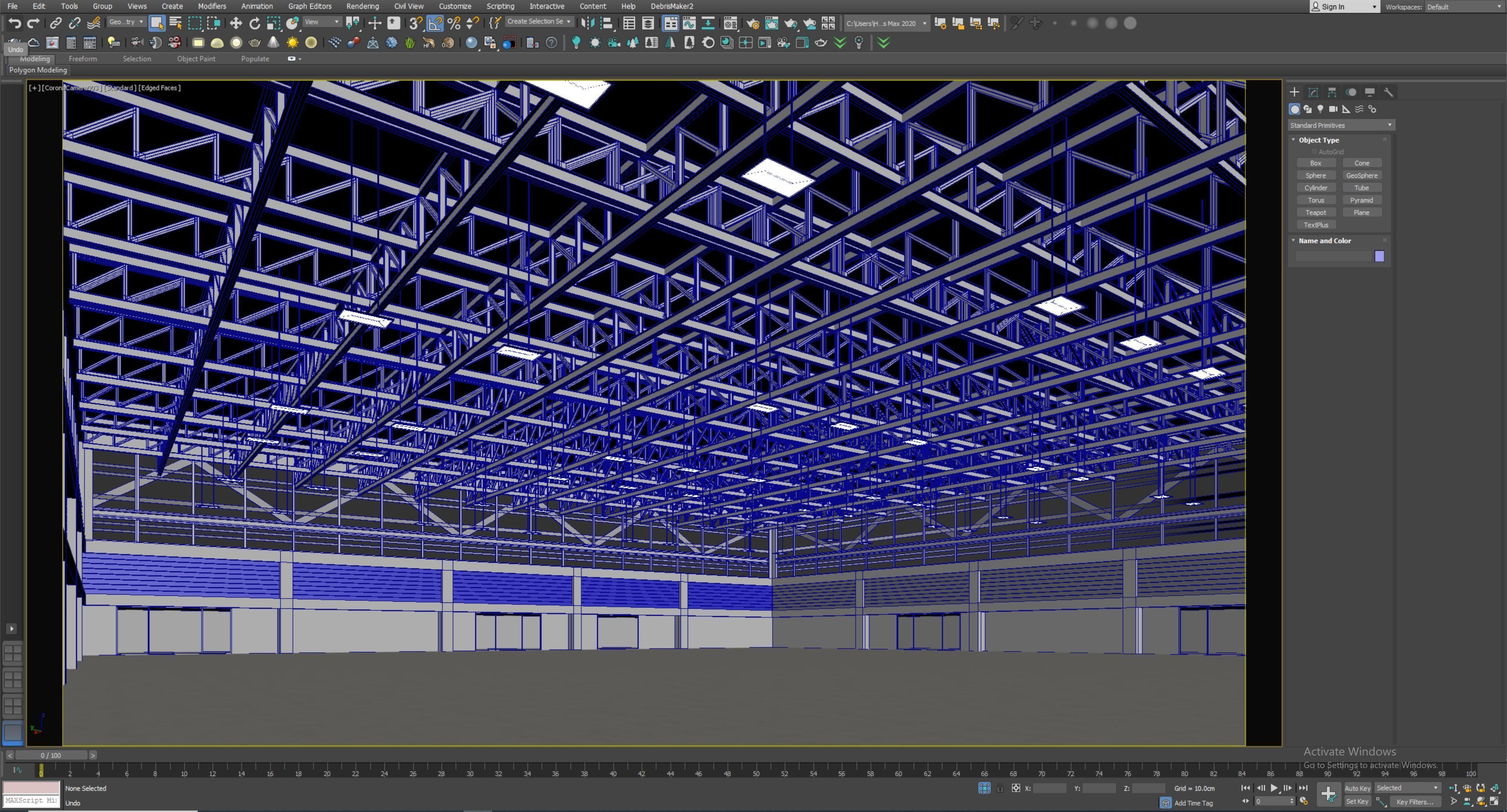The width and height of the screenshot is (1507, 812).
Task: Switch to the Lights create category
Action: pyautogui.click(x=1320, y=109)
